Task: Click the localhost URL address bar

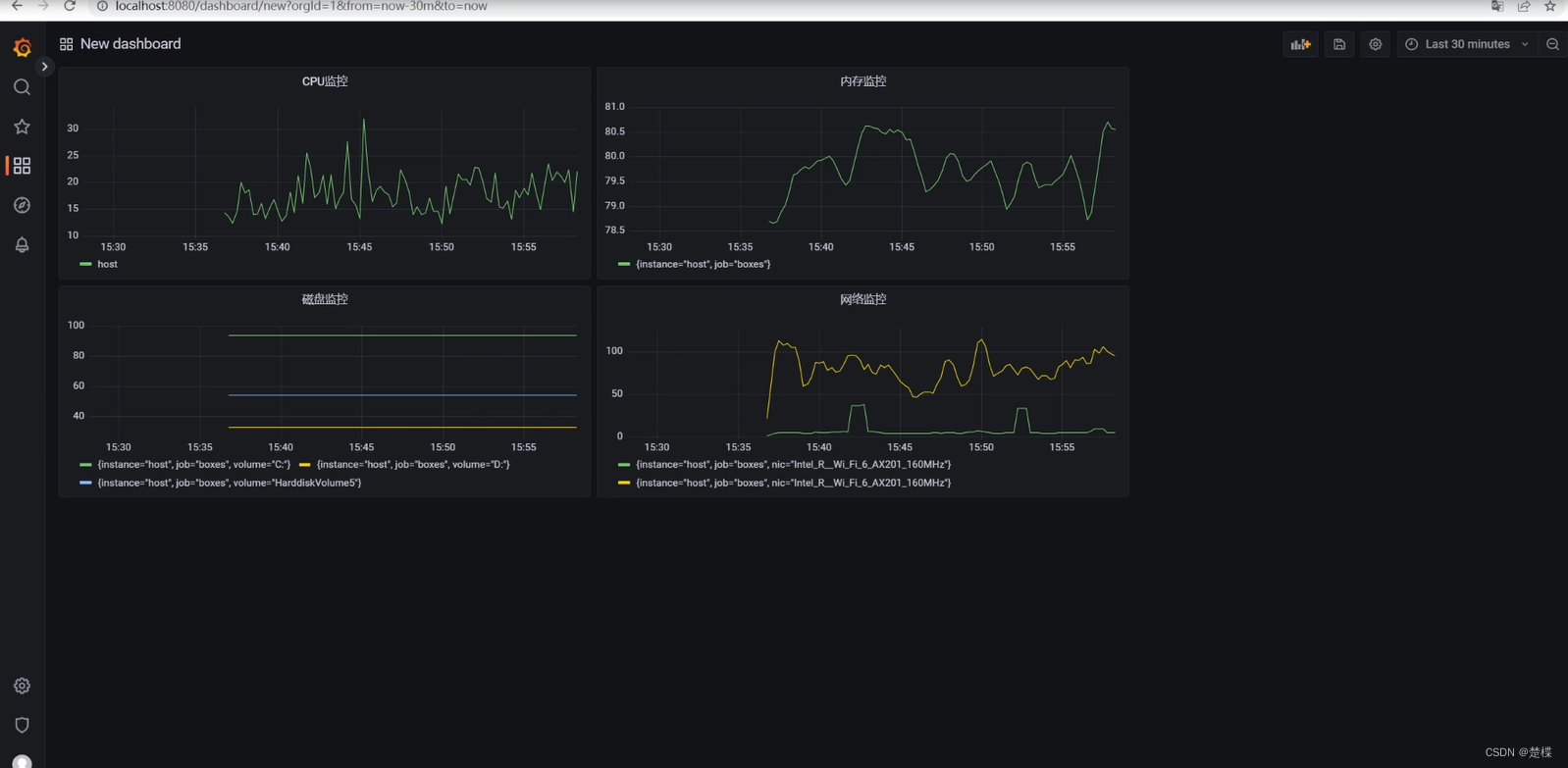Action: 301,6
